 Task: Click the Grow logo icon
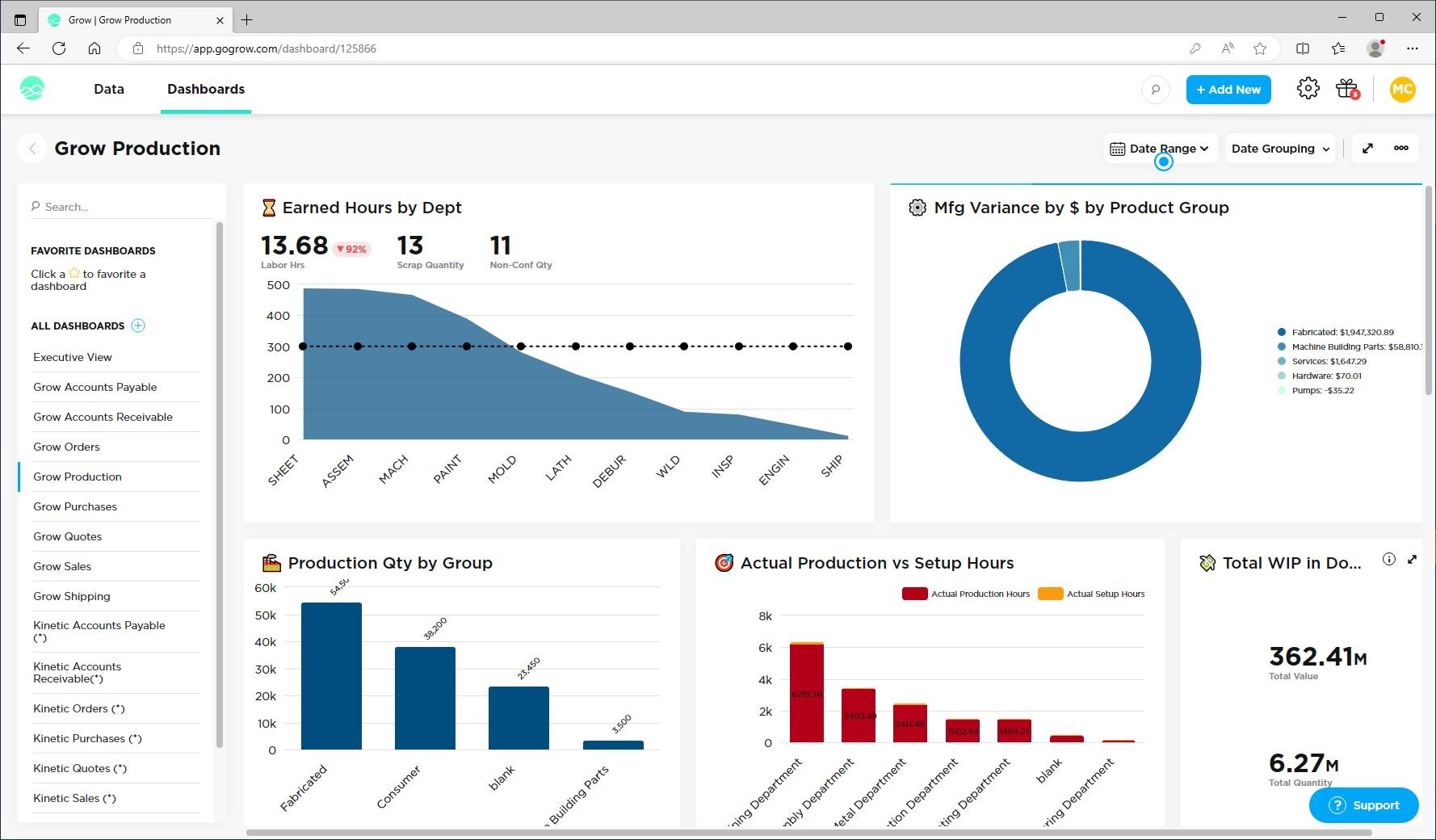coord(32,89)
